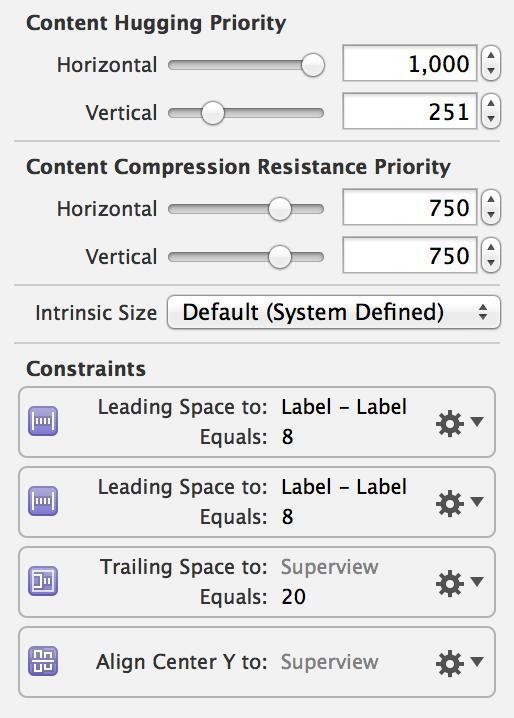514x718 pixels.
Task: Click Hugging Priority Horizontal slider knob
Action: point(313,65)
